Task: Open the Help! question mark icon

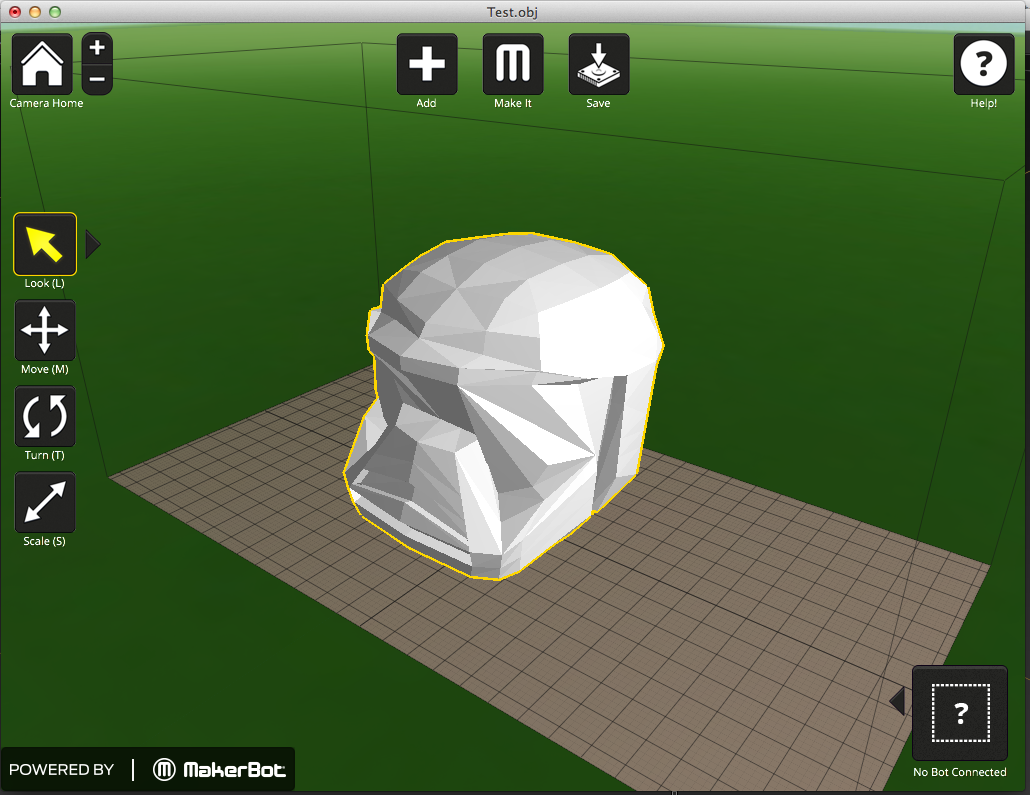Action: (x=983, y=64)
